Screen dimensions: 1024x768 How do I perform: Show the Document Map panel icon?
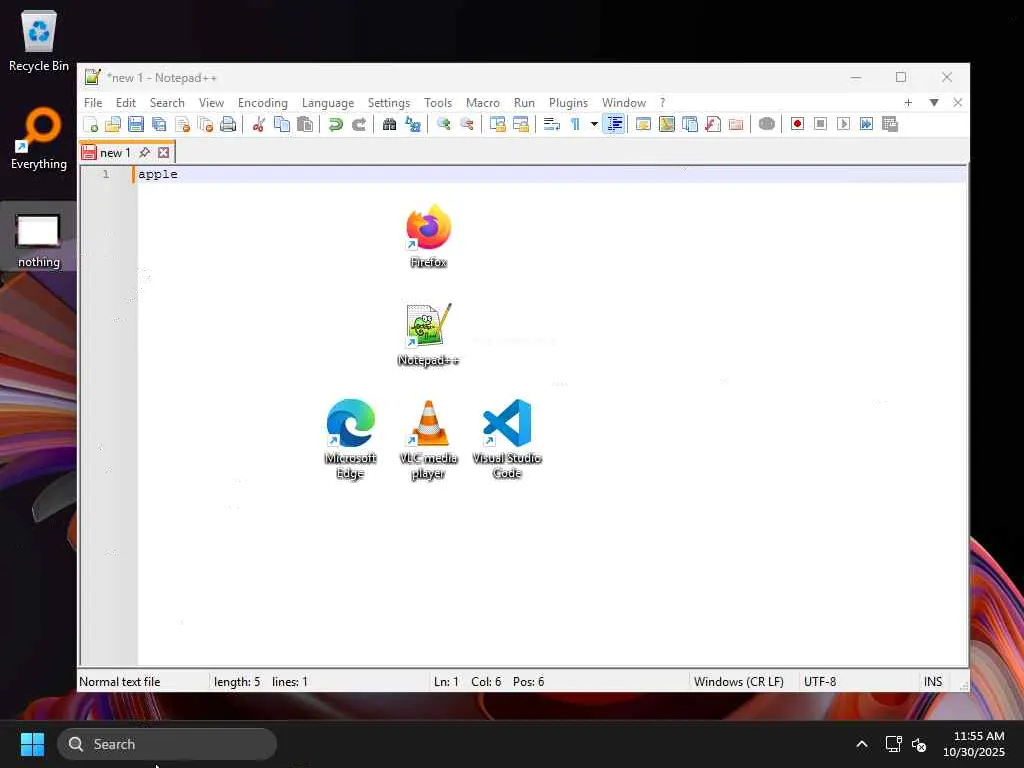[667, 124]
